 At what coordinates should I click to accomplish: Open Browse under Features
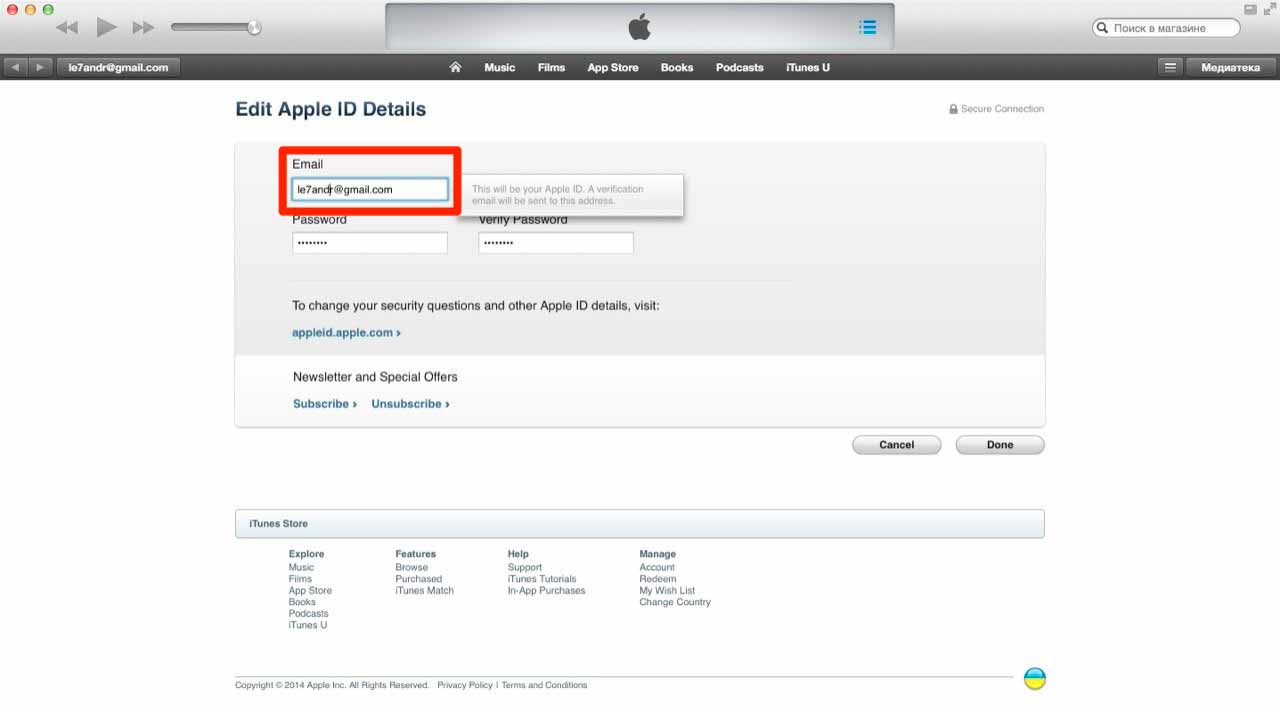pyautogui.click(x=411, y=567)
